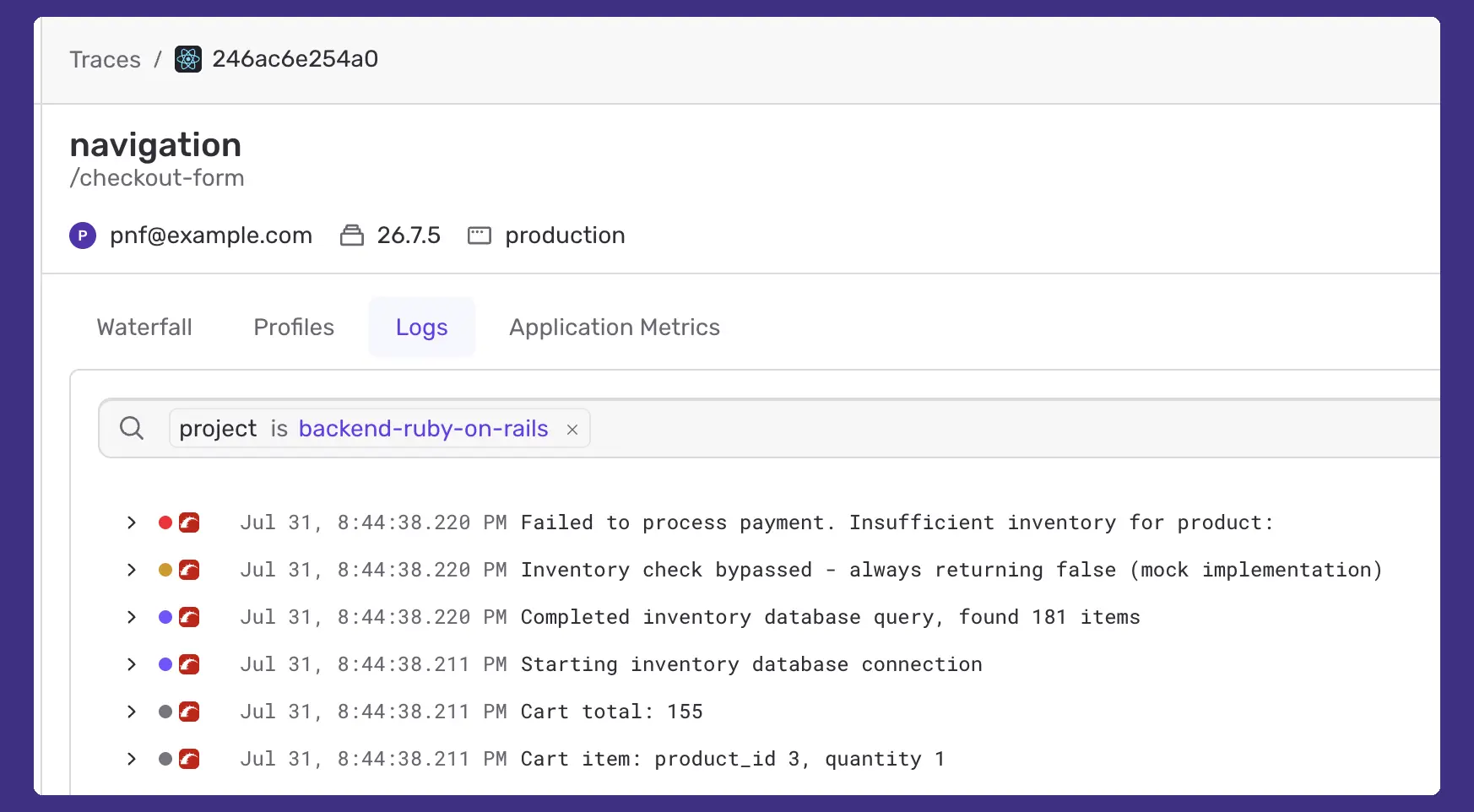Viewport: 1474px width, 812px height.
Task: Click trace ID 246ac6e254a0
Action: pyautogui.click(x=295, y=59)
